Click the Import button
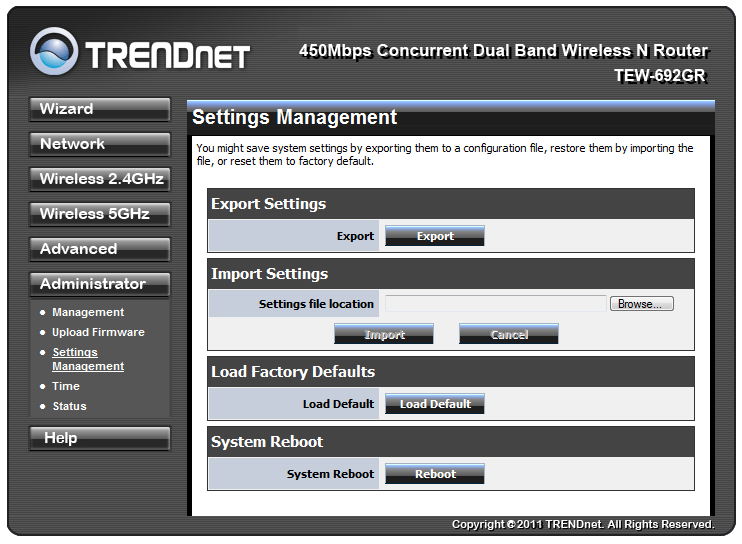 384,334
